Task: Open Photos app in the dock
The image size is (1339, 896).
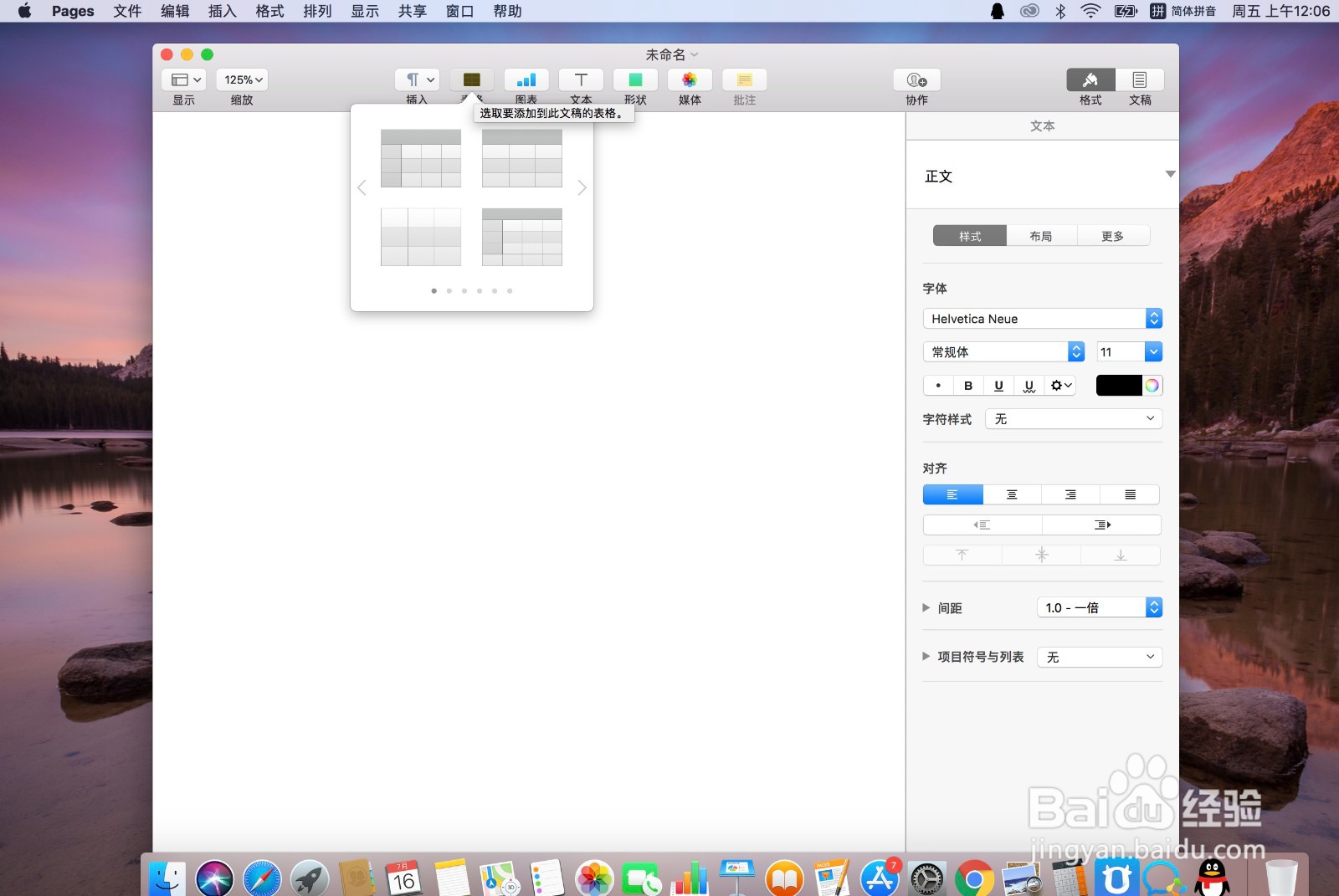Action: pyautogui.click(x=595, y=878)
